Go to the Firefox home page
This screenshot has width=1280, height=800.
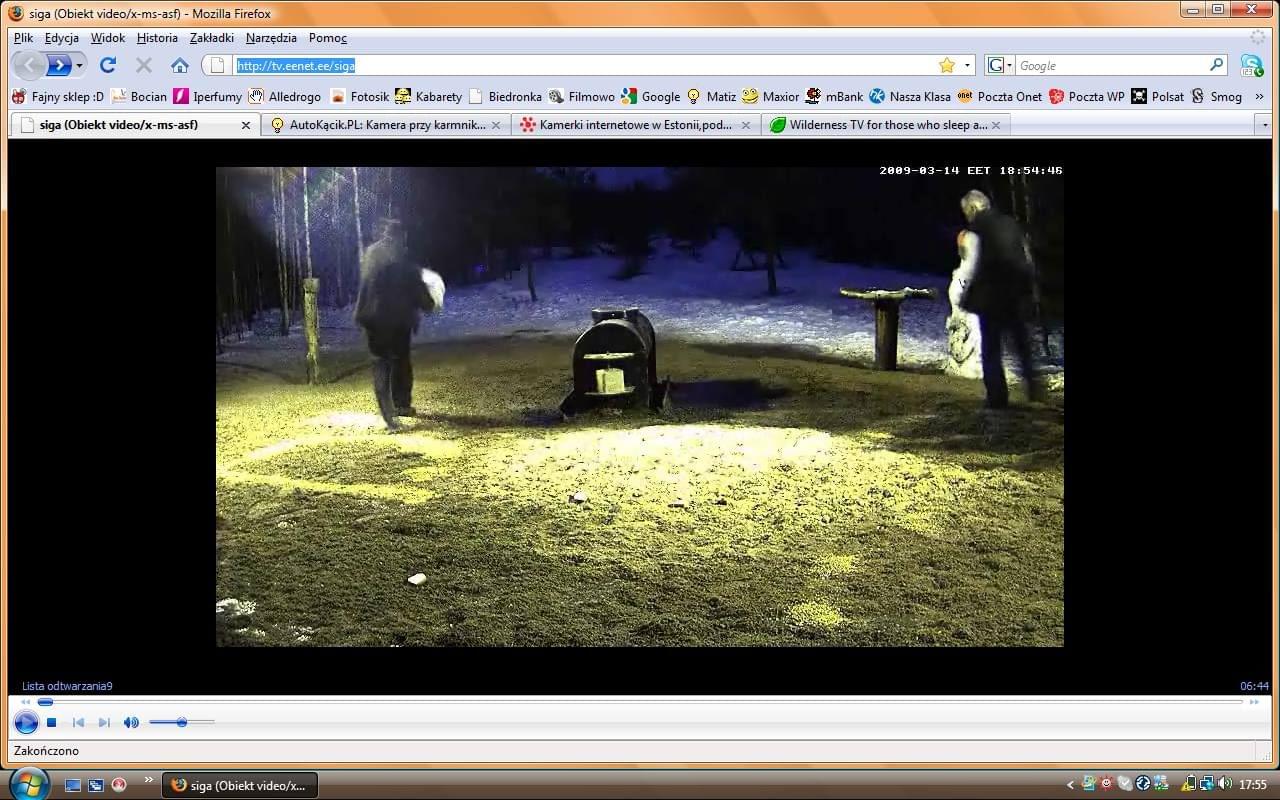180,65
